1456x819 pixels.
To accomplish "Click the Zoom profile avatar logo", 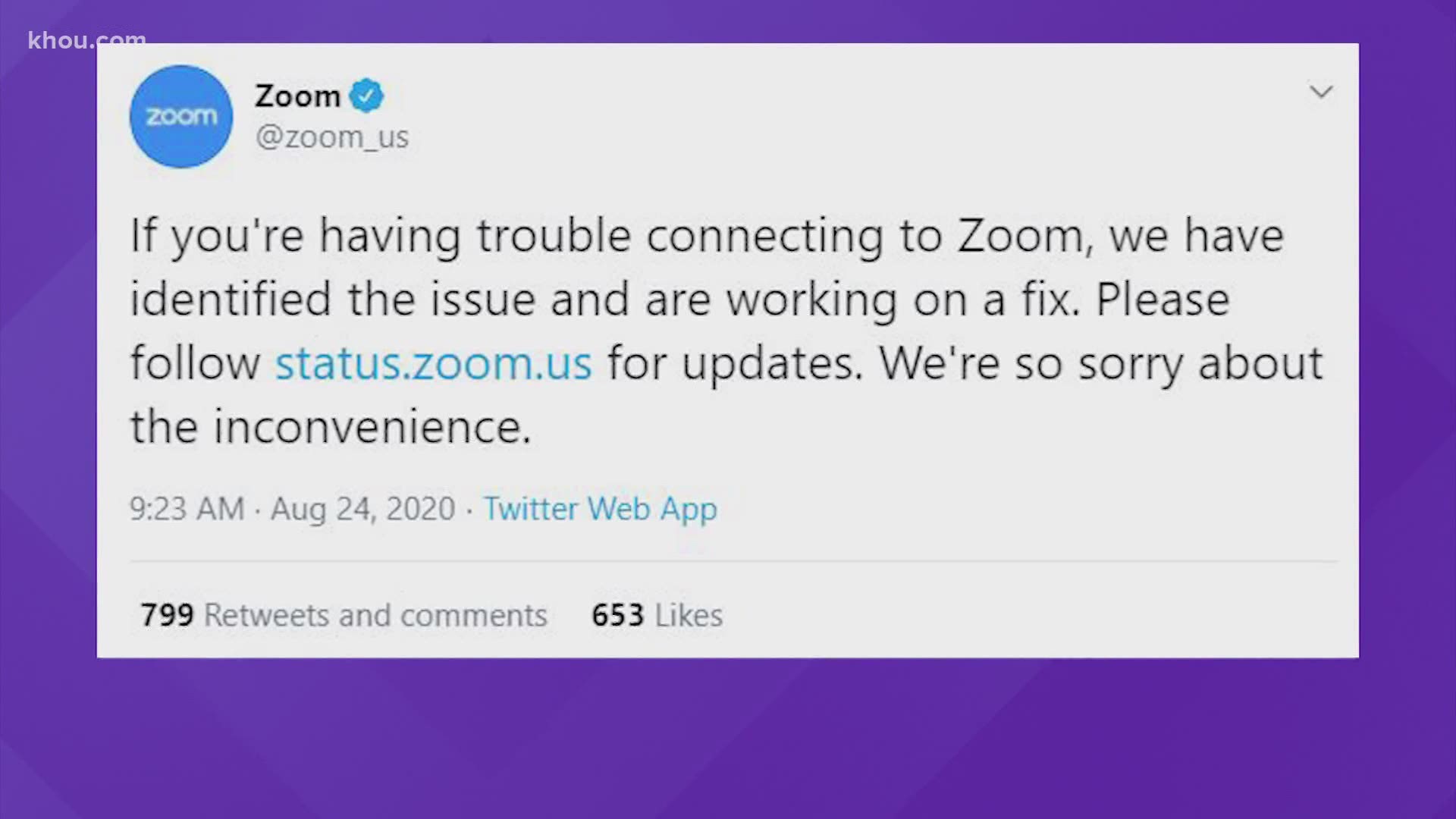I will [180, 116].
